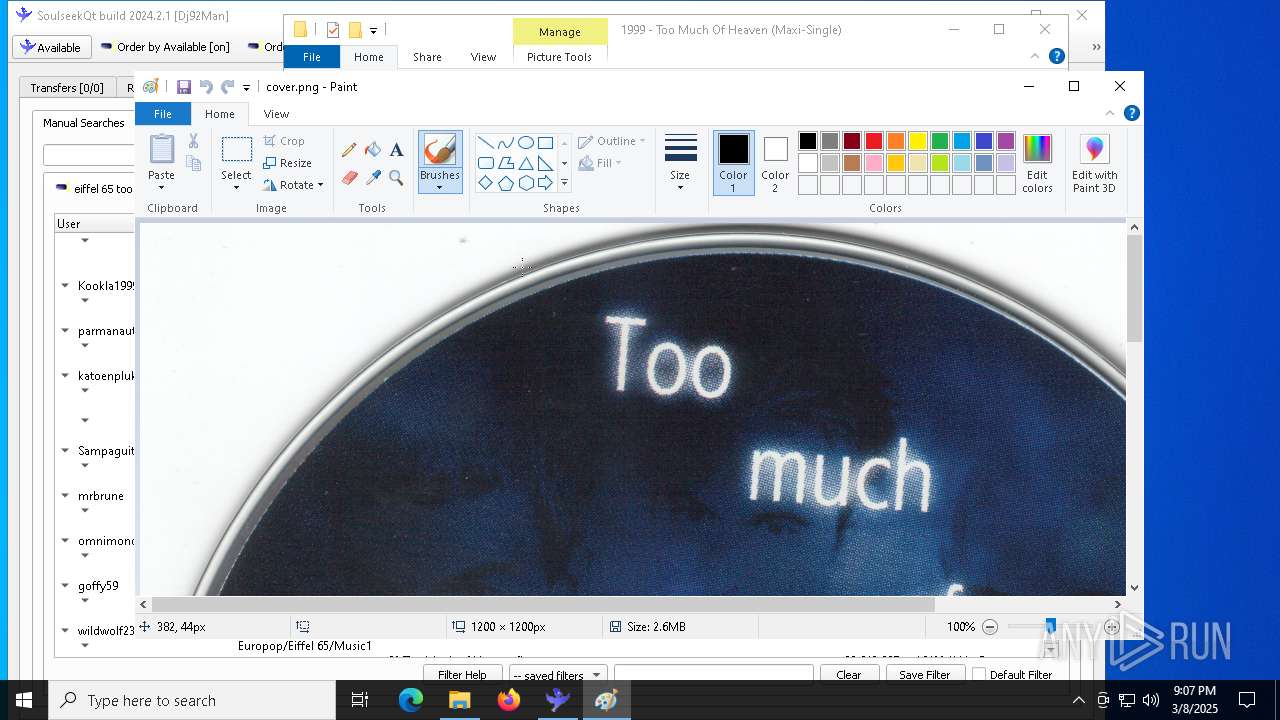Activate Color 2 background selector
Screen dimensions: 1280x720
[x=775, y=164]
